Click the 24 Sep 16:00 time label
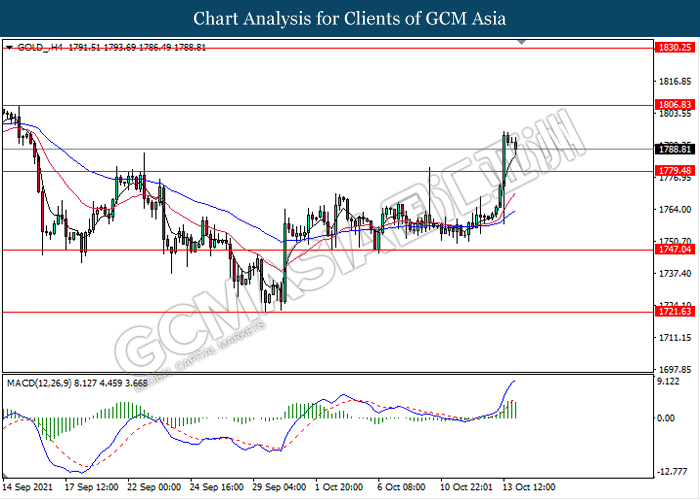Viewport: 700px width, 500px height. (x=217, y=487)
